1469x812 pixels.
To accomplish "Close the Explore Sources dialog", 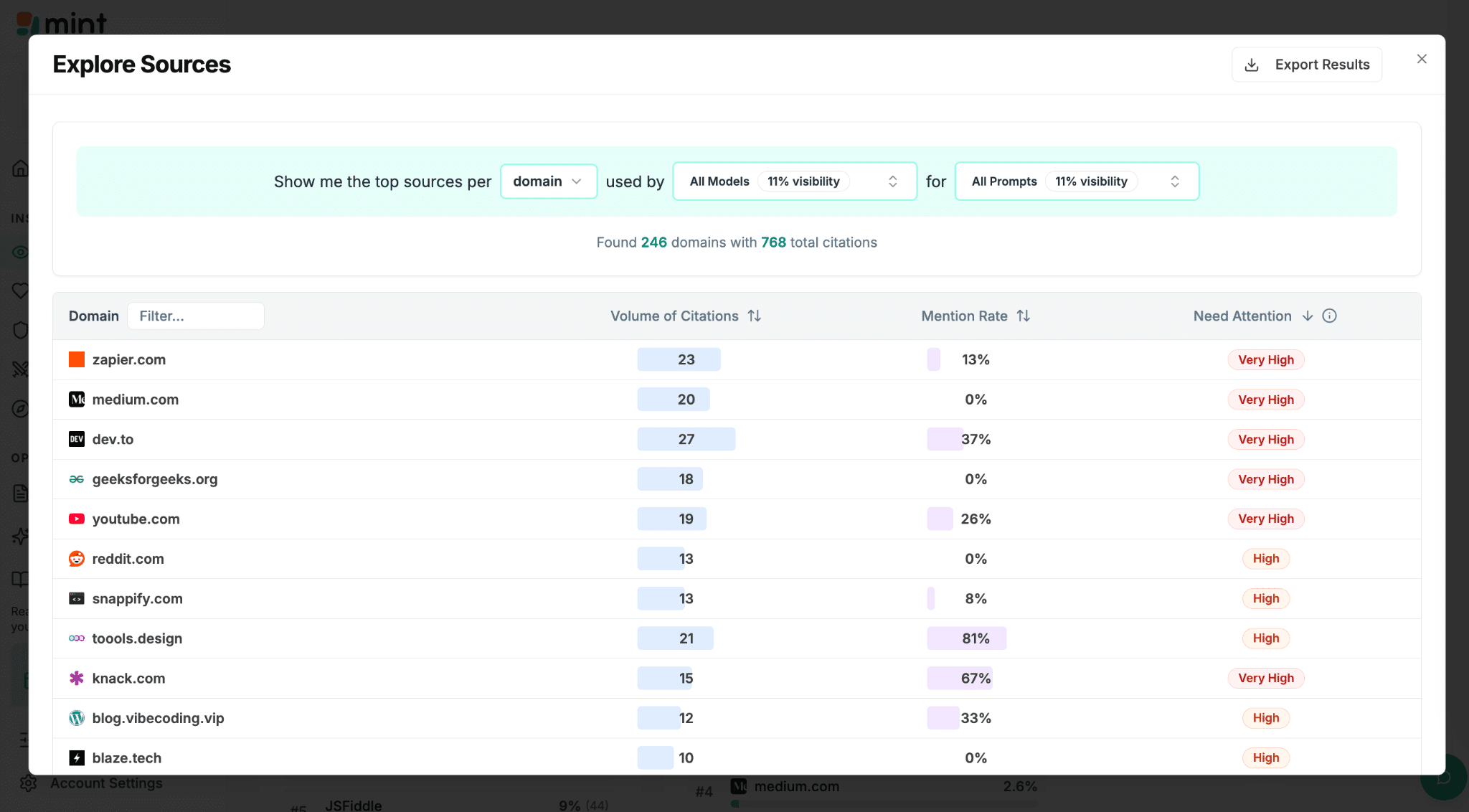I will point(1422,59).
